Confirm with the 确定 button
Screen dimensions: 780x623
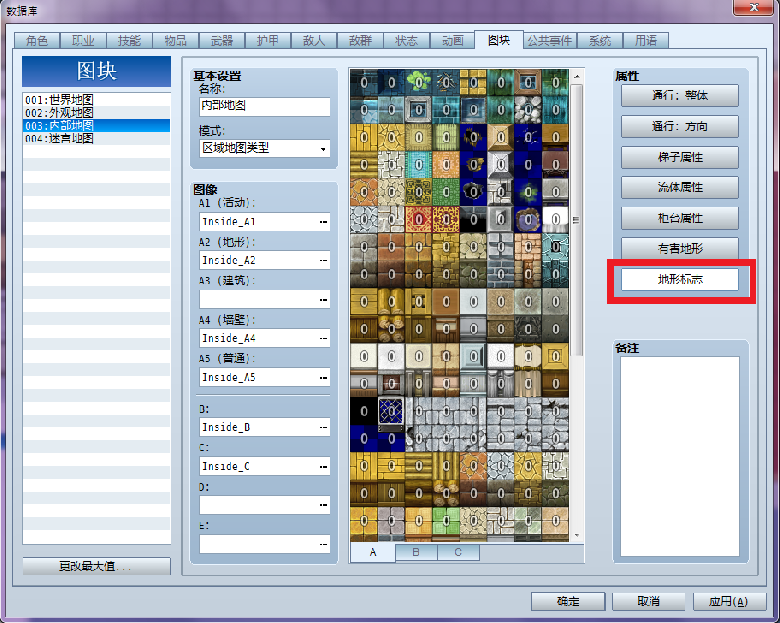click(568, 602)
